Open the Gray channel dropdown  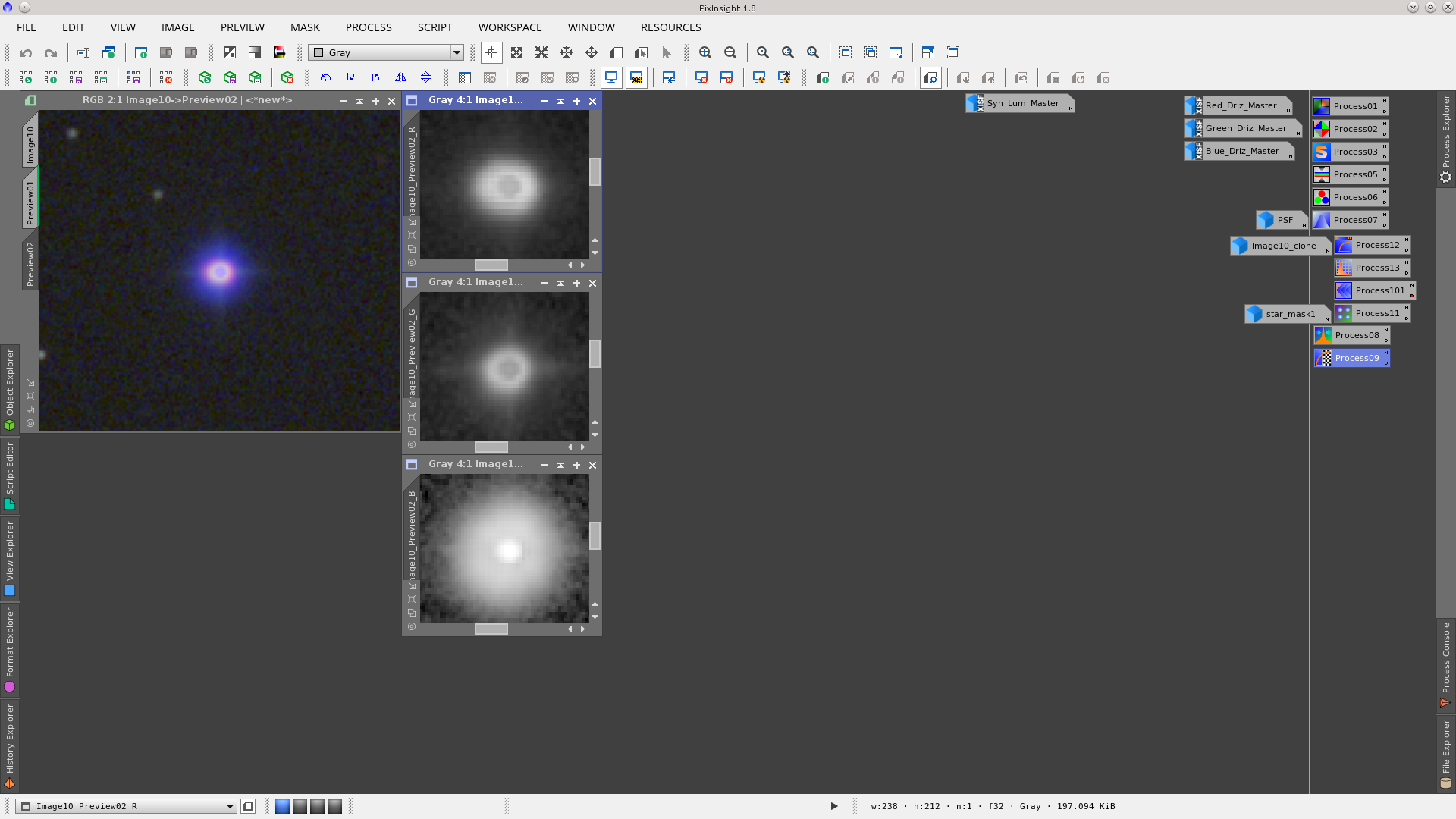pos(457,52)
